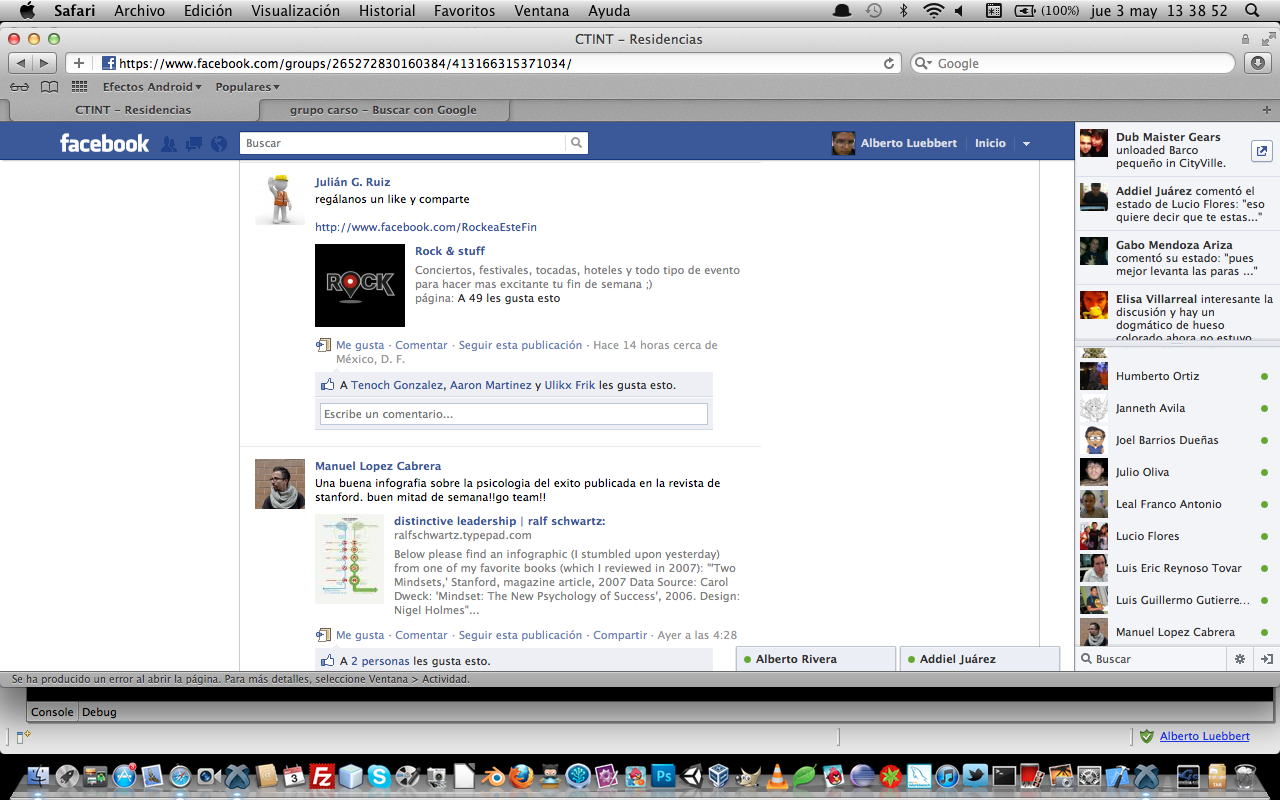Open Facebook friend requests icon
This screenshot has height=800, width=1280.
[169, 143]
